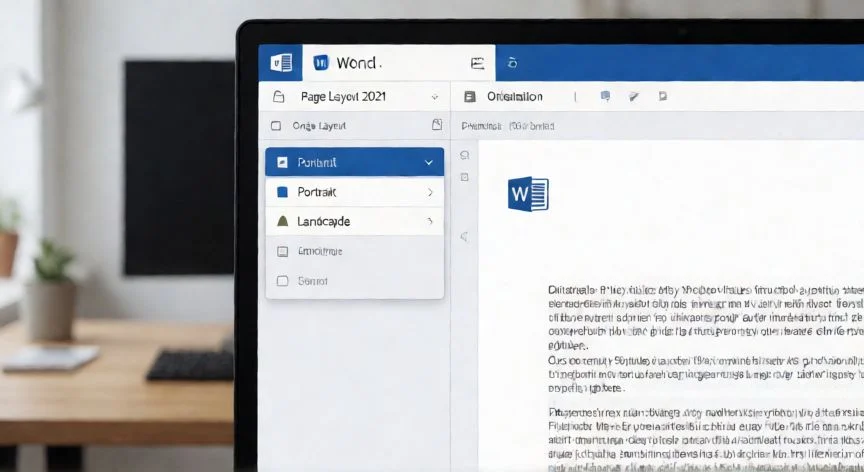Image resolution: width=864 pixels, height=472 pixels.
Task: Select the greyed Emoitrae list entry
Action: [x=354, y=251]
